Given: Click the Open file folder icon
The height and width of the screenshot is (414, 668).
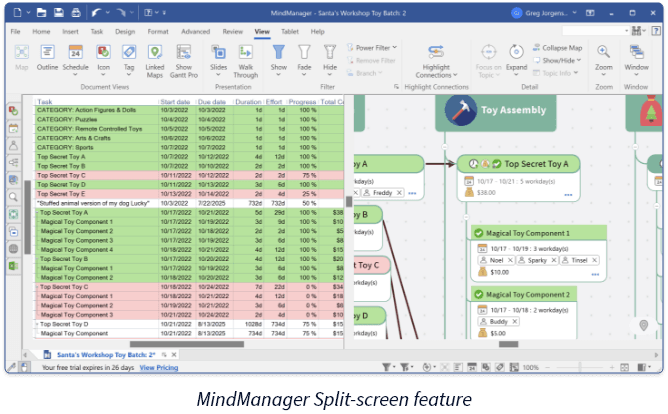Looking at the screenshot, I should [x=41, y=13].
